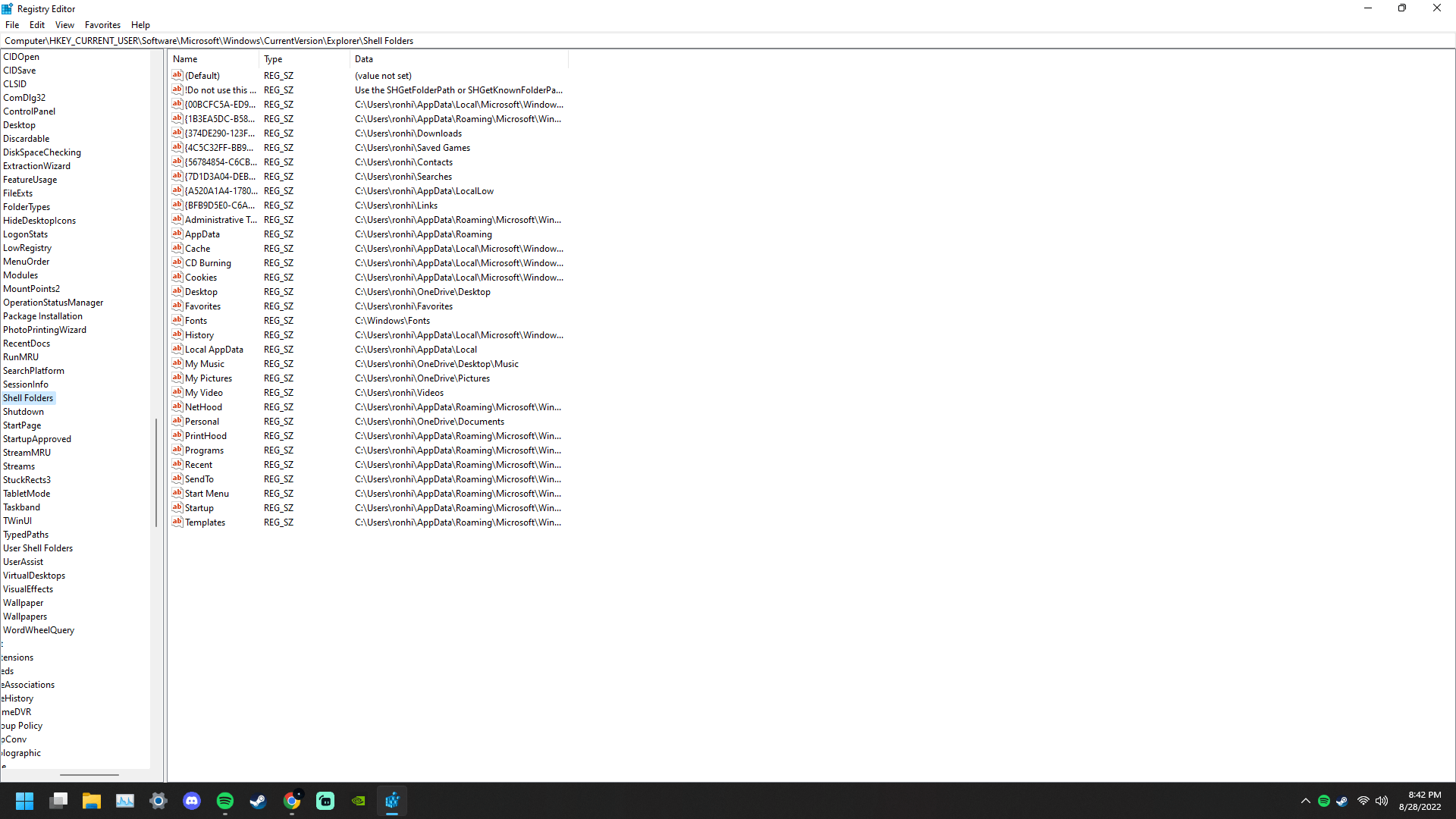
Task: Open File Explorer from taskbar
Action: pyautogui.click(x=92, y=801)
